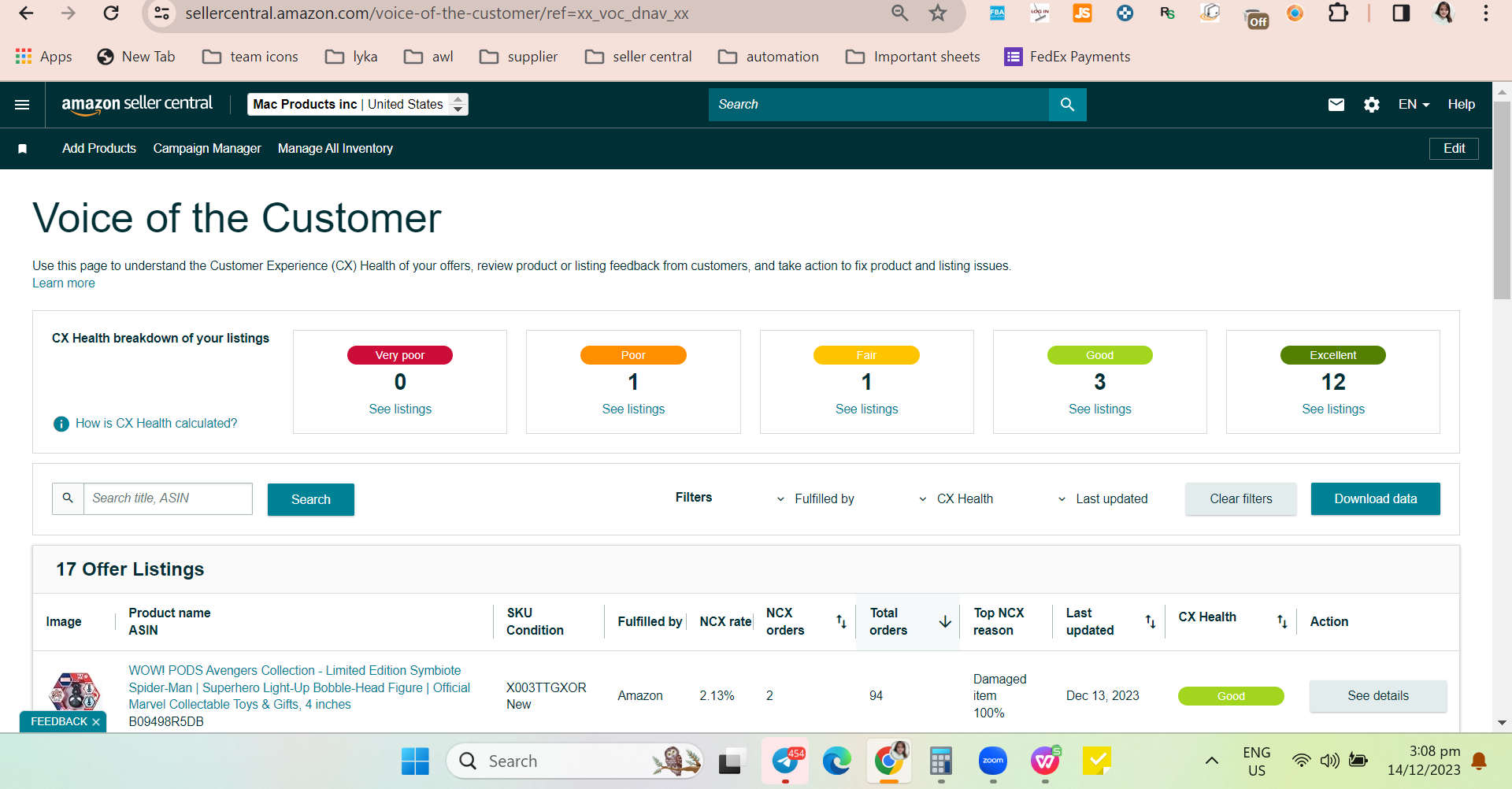Expand the CX Health filter
Viewport: 1512px width, 789px height.
pos(955,499)
